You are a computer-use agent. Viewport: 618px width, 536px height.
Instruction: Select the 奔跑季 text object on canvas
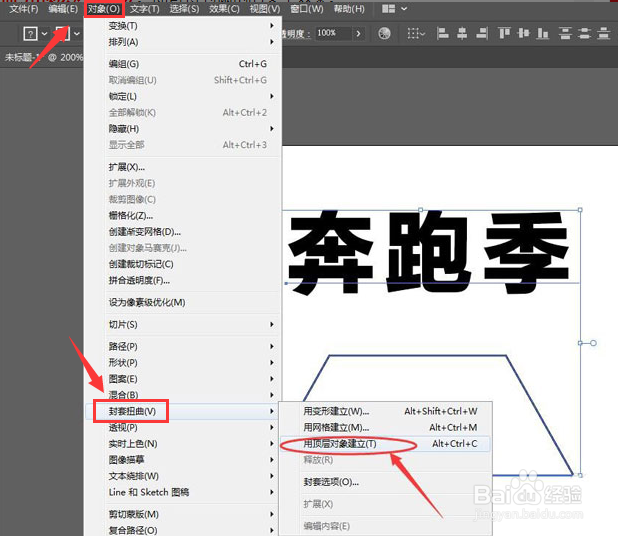pyautogui.click(x=428, y=253)
